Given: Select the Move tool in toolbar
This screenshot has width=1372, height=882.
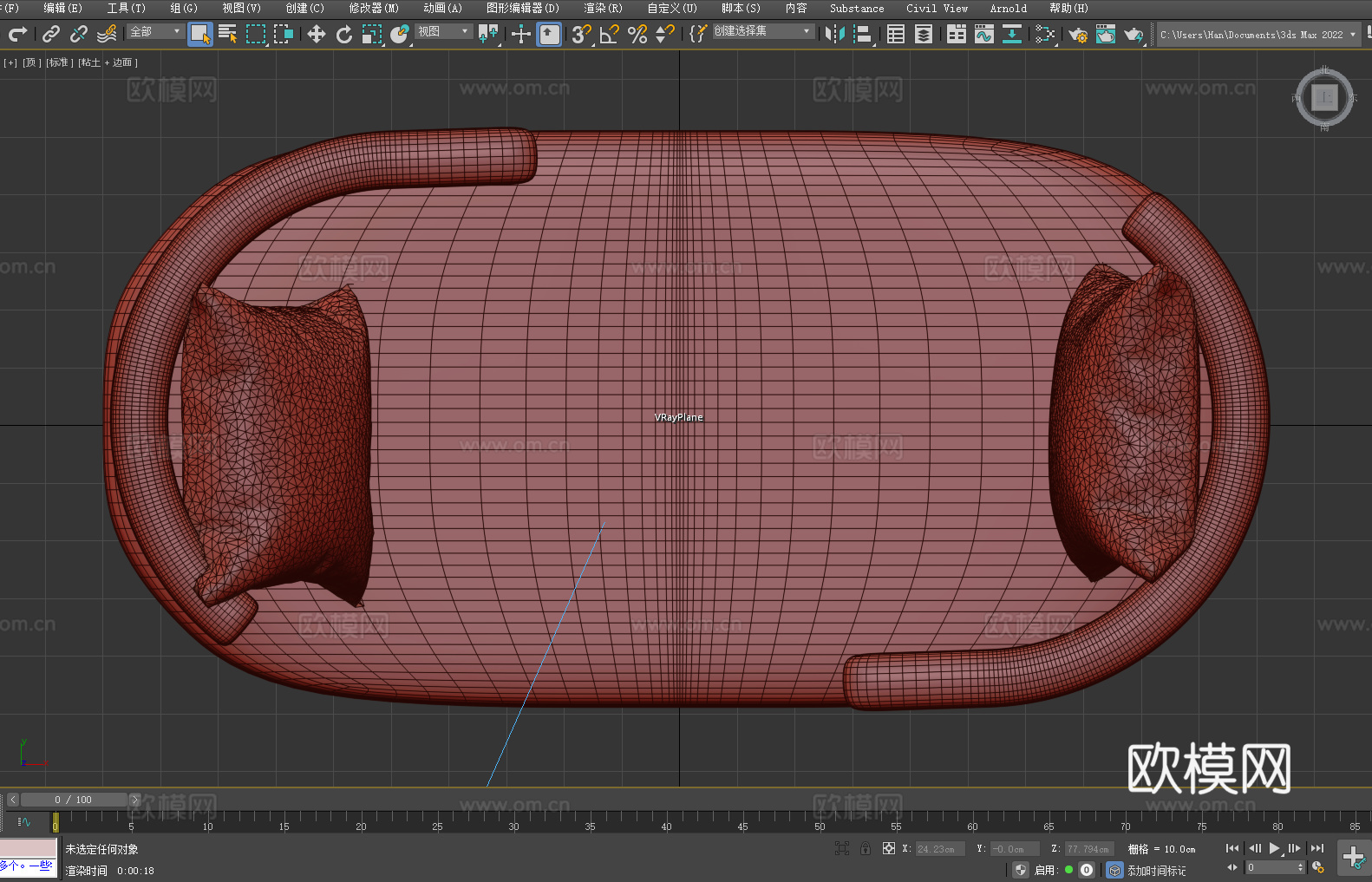Looking at the screenshot, I should tap(316, 34).
